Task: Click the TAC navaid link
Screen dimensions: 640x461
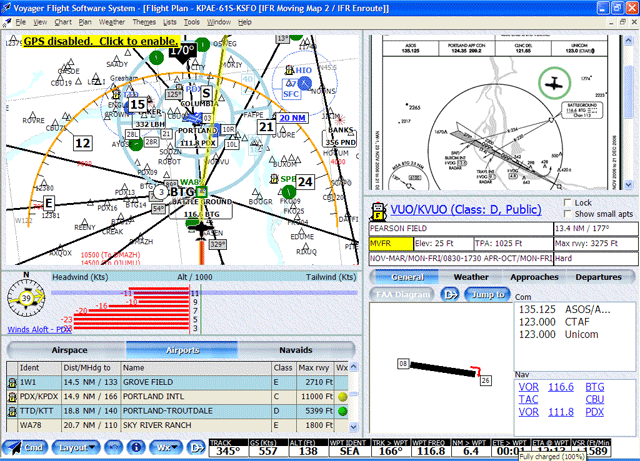Action: (x=528, y=399)
